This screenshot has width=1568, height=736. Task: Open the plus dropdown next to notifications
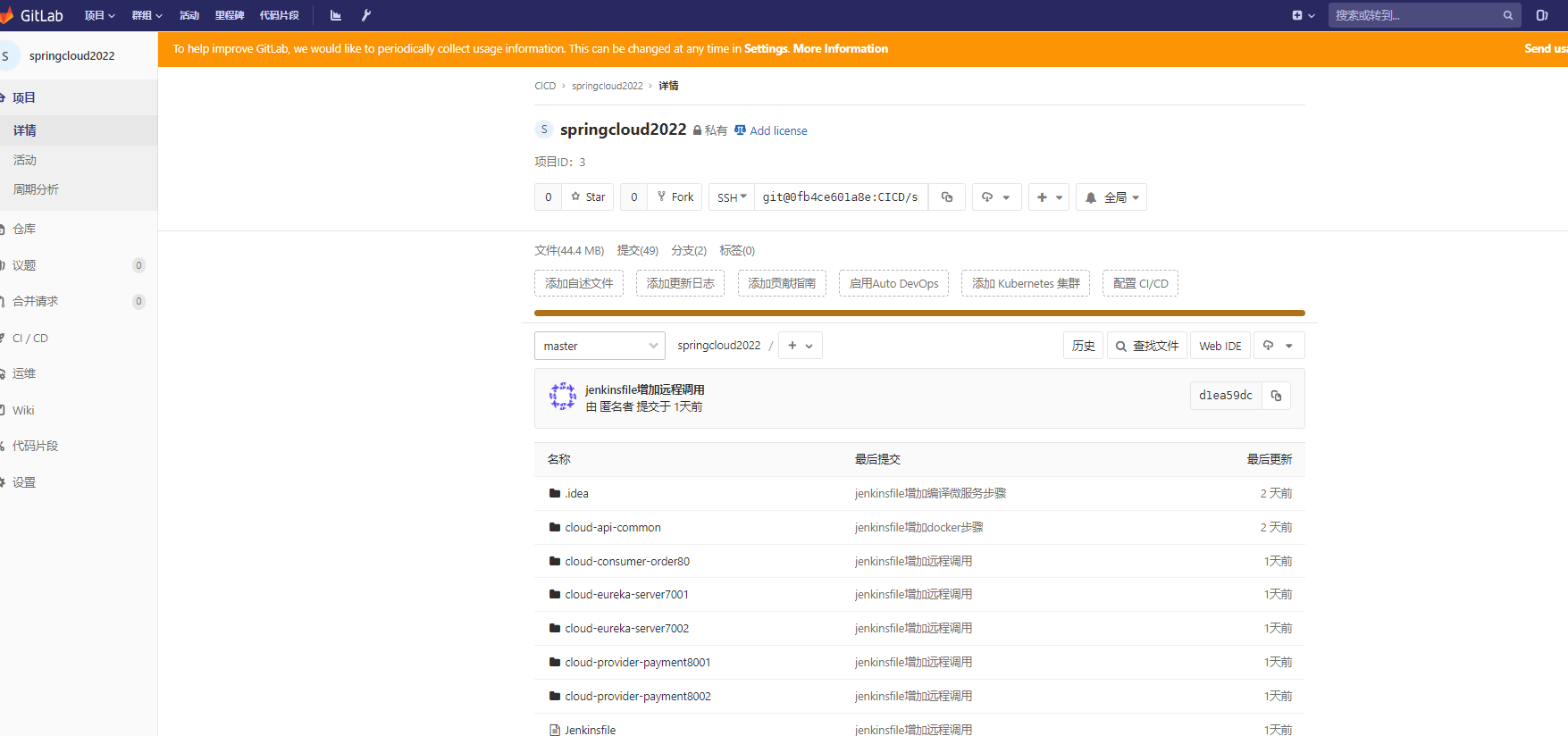(1049, 197)
